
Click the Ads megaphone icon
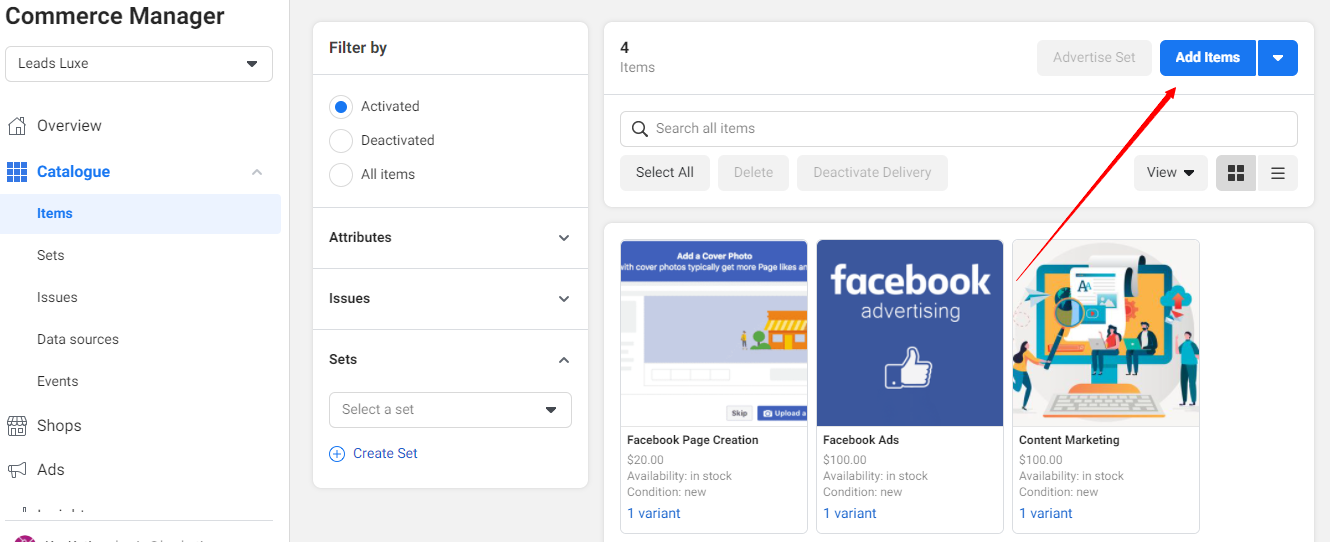[16, 470]
